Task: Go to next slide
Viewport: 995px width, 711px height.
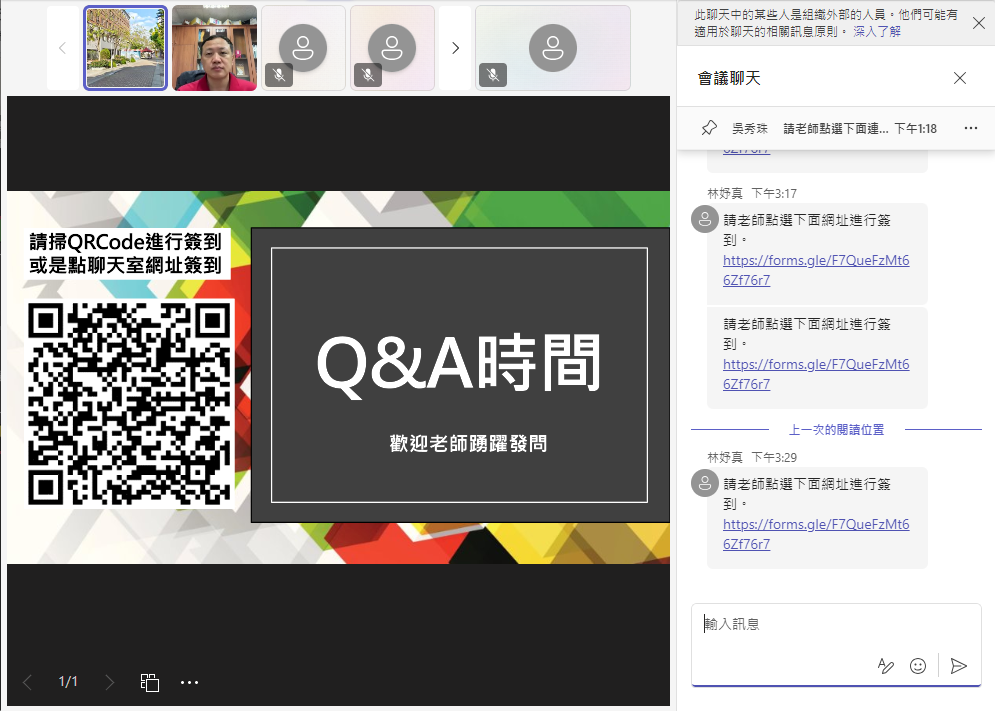Action: click(109, 682)
